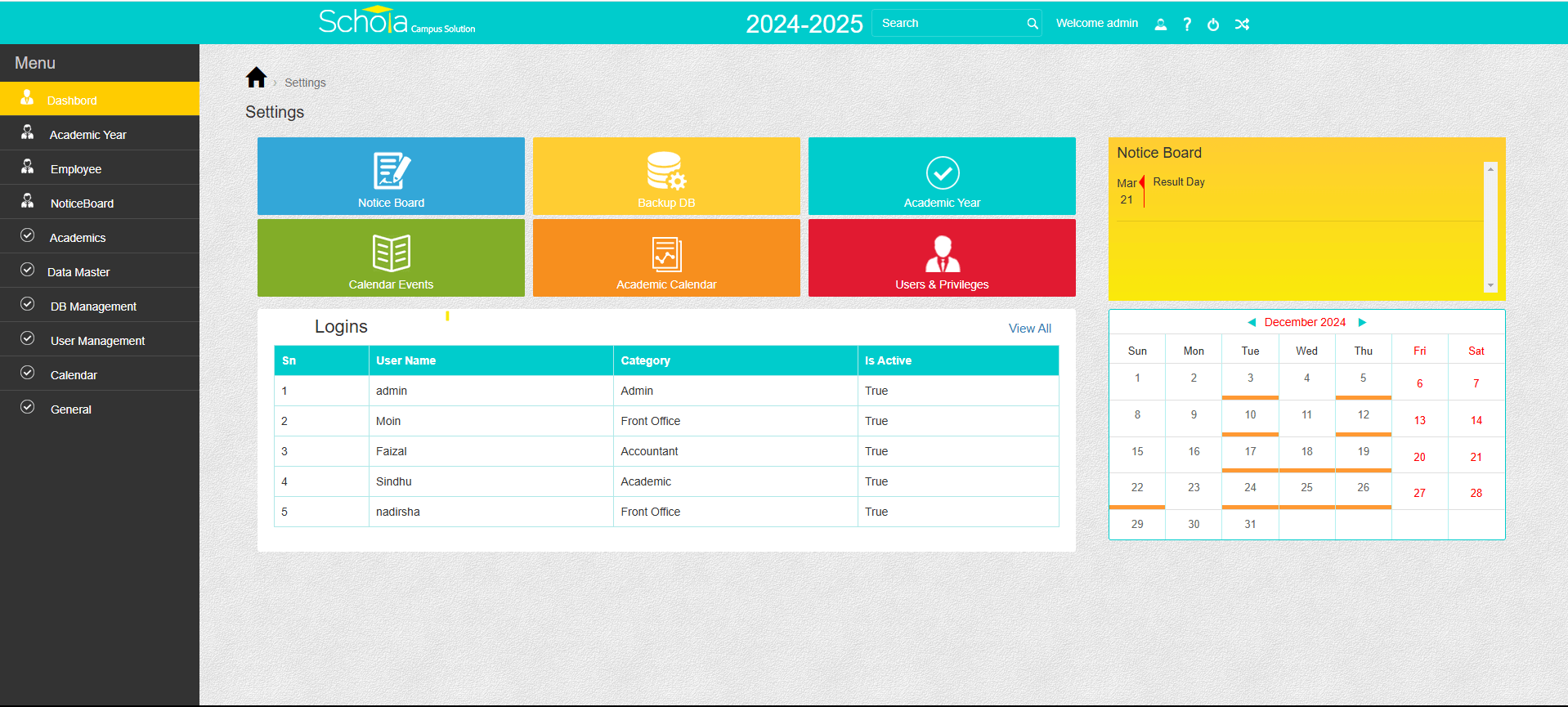Click the Calendar check-circle icon in sidebar
1568x707 pixels.
27,373
